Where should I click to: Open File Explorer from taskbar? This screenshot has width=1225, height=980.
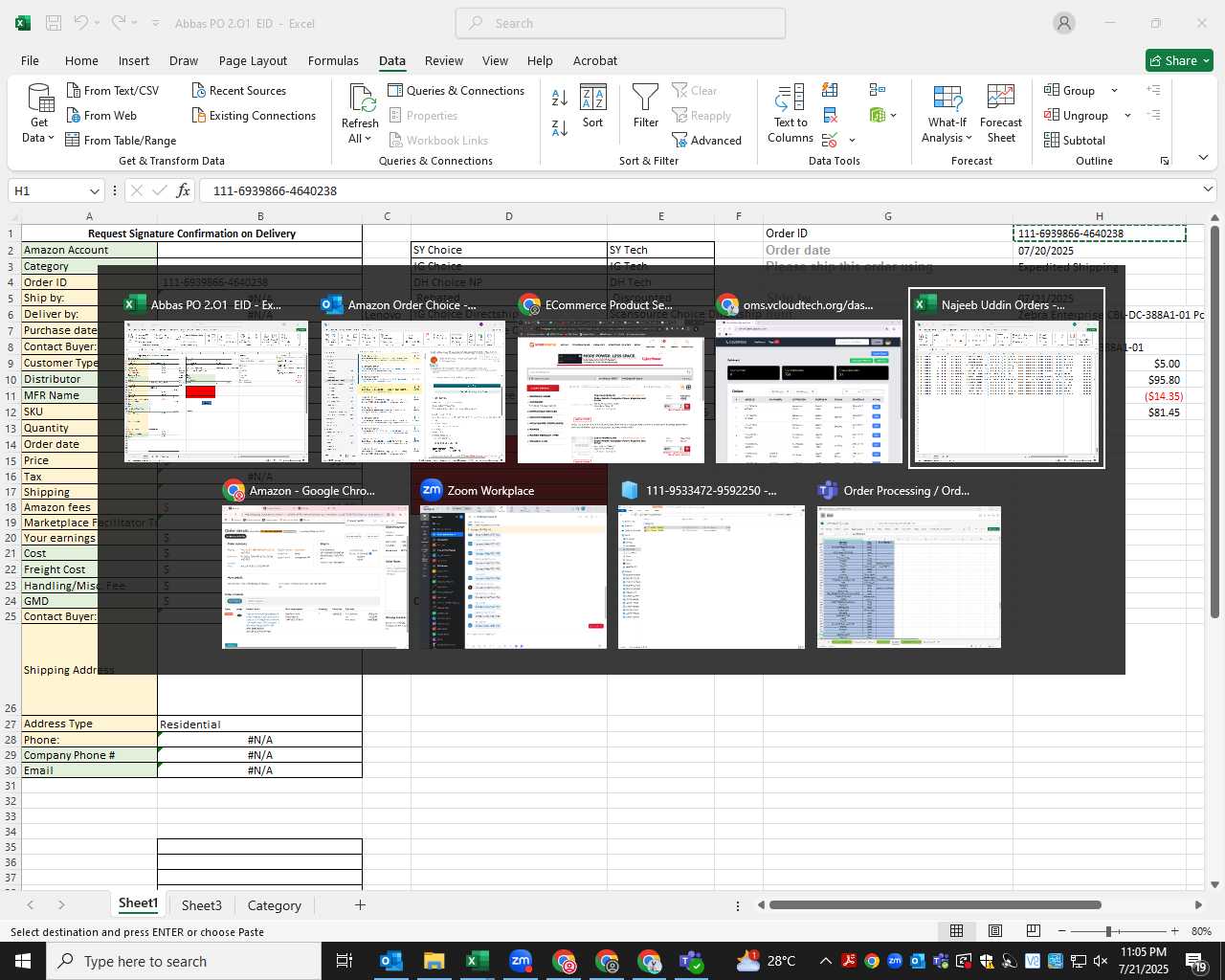pos(434,961)
